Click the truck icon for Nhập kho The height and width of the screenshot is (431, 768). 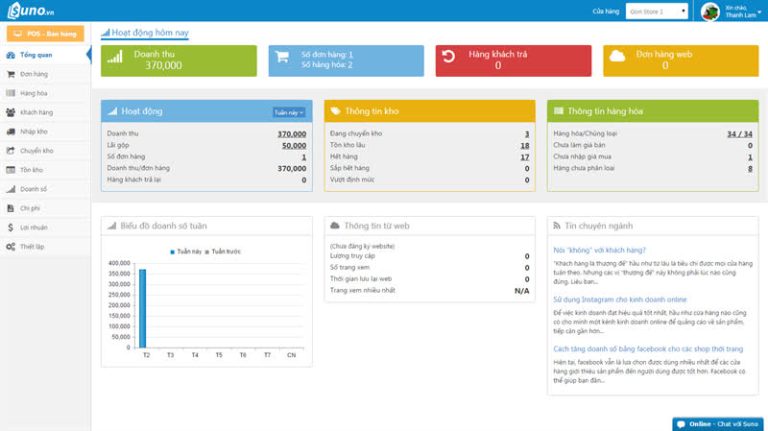pyautogui.click(x=10, y=131)
